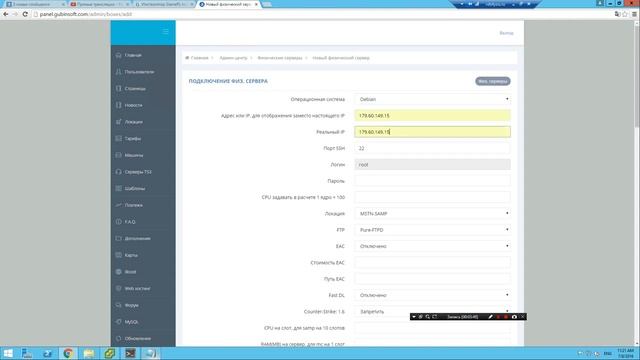Click the browser address bar URL
This screenshot has width=640, height=360.
[86, 14]
